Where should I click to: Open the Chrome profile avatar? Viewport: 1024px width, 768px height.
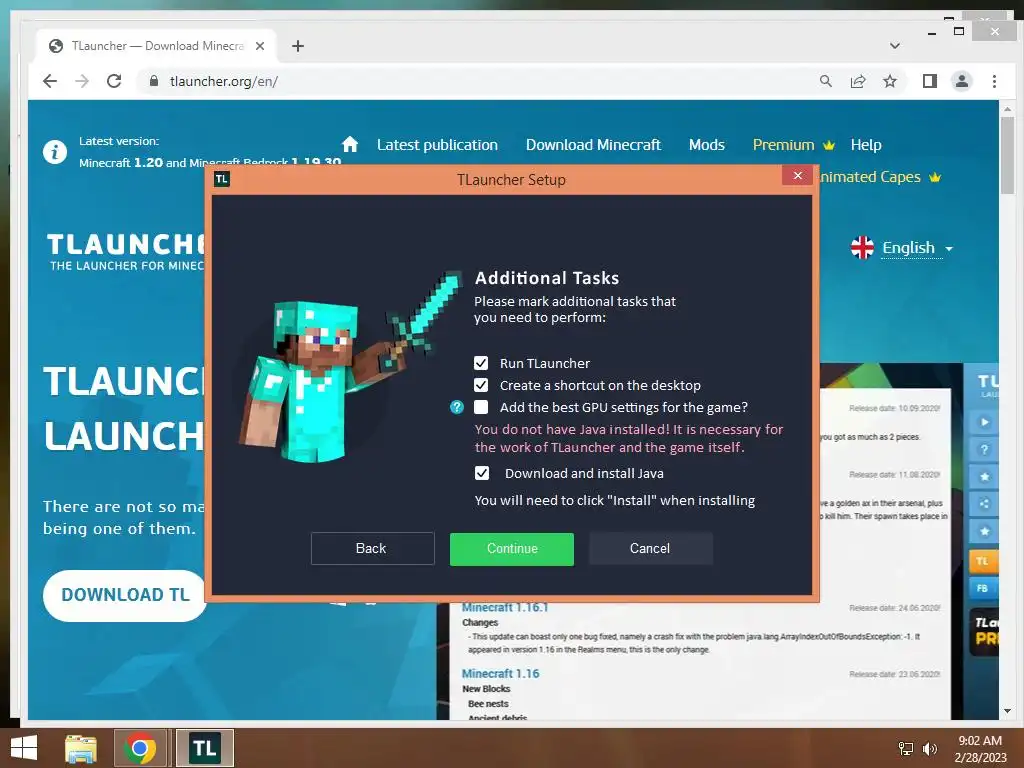[961, 81]
